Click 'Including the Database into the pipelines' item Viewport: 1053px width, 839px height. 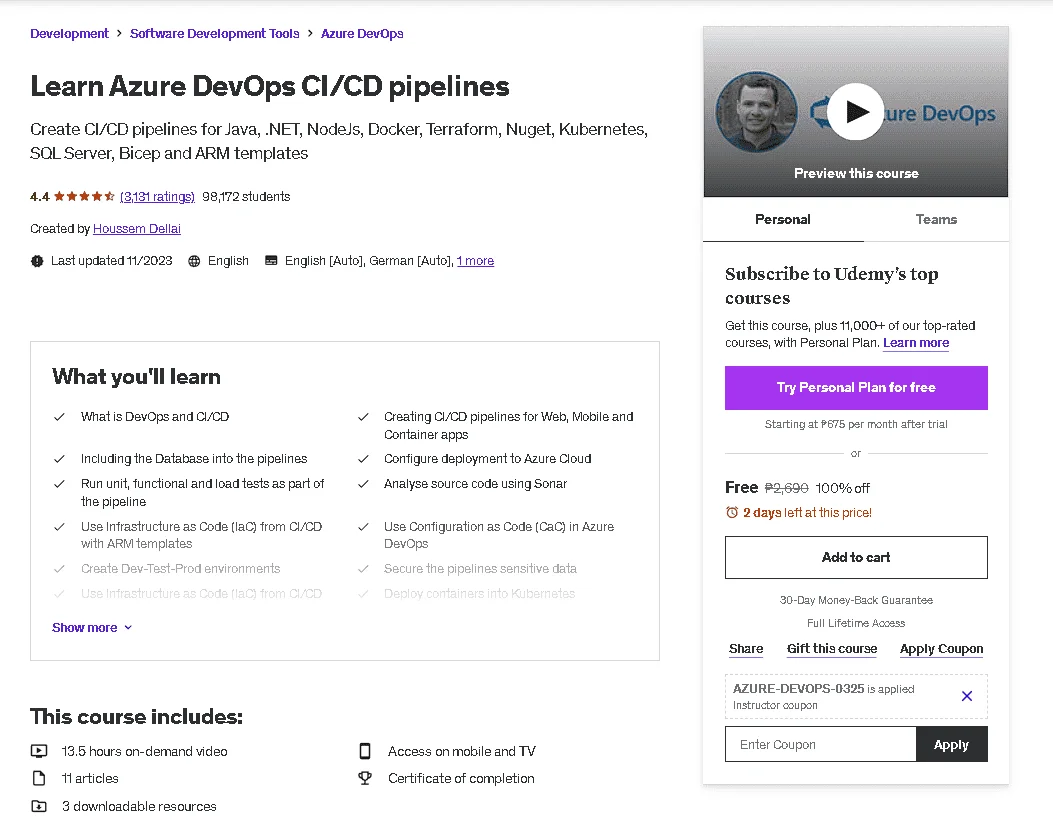(x=194, y=459)
